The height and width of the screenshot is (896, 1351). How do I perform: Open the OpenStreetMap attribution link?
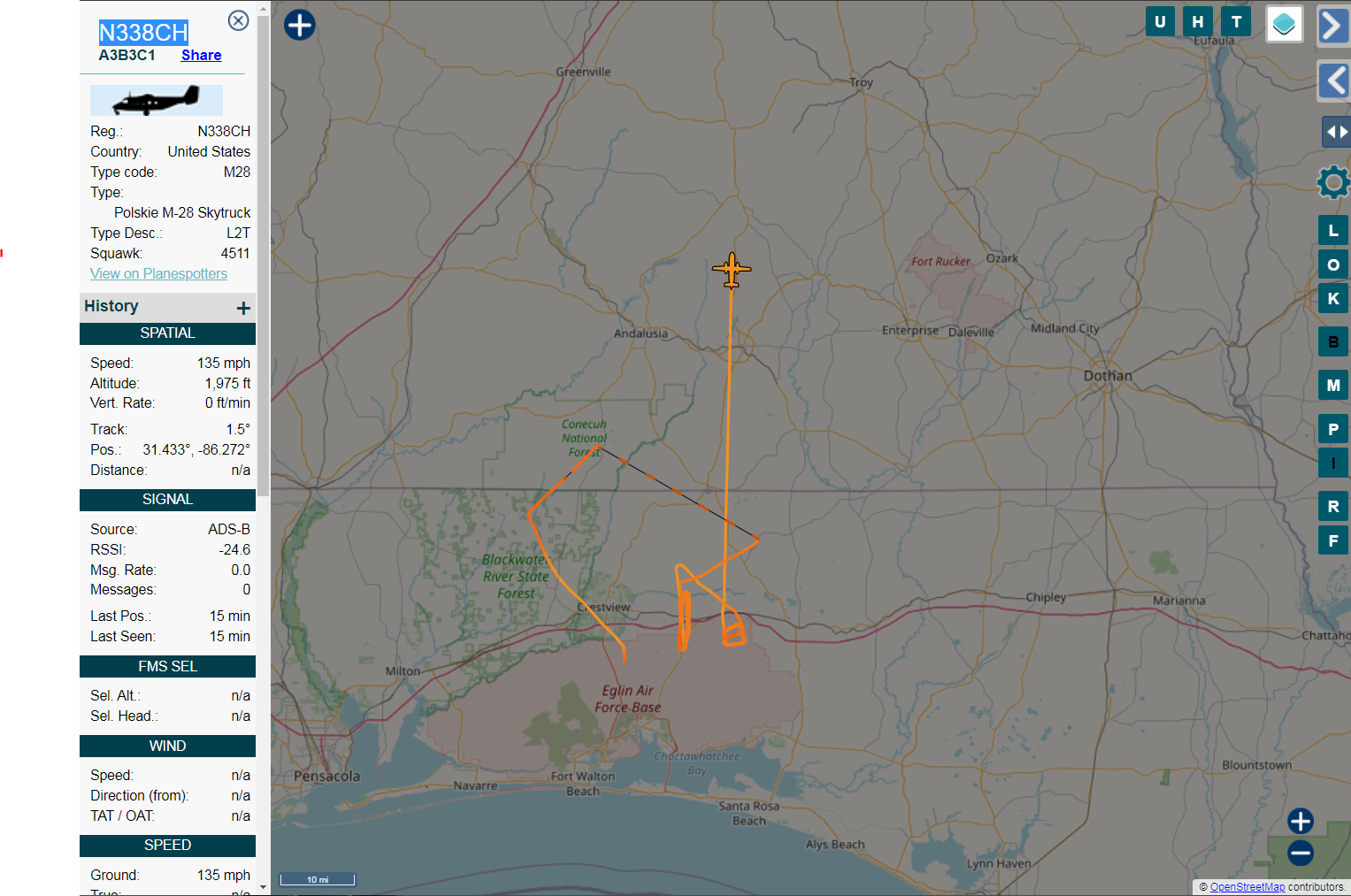(1247, 886)
